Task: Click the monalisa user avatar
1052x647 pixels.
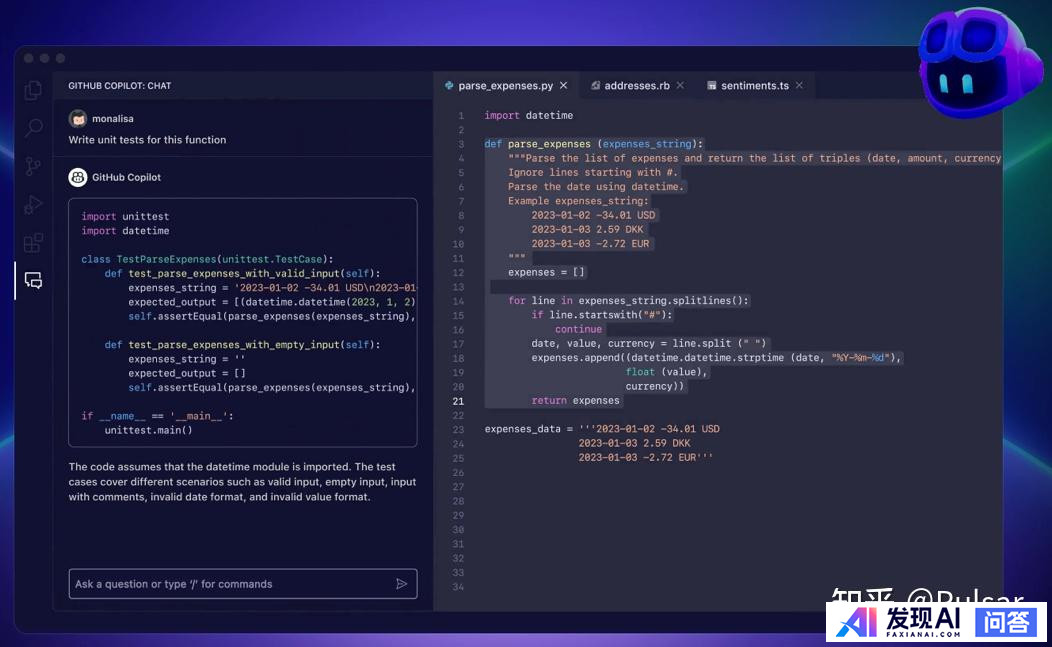Action: [77, 118]
